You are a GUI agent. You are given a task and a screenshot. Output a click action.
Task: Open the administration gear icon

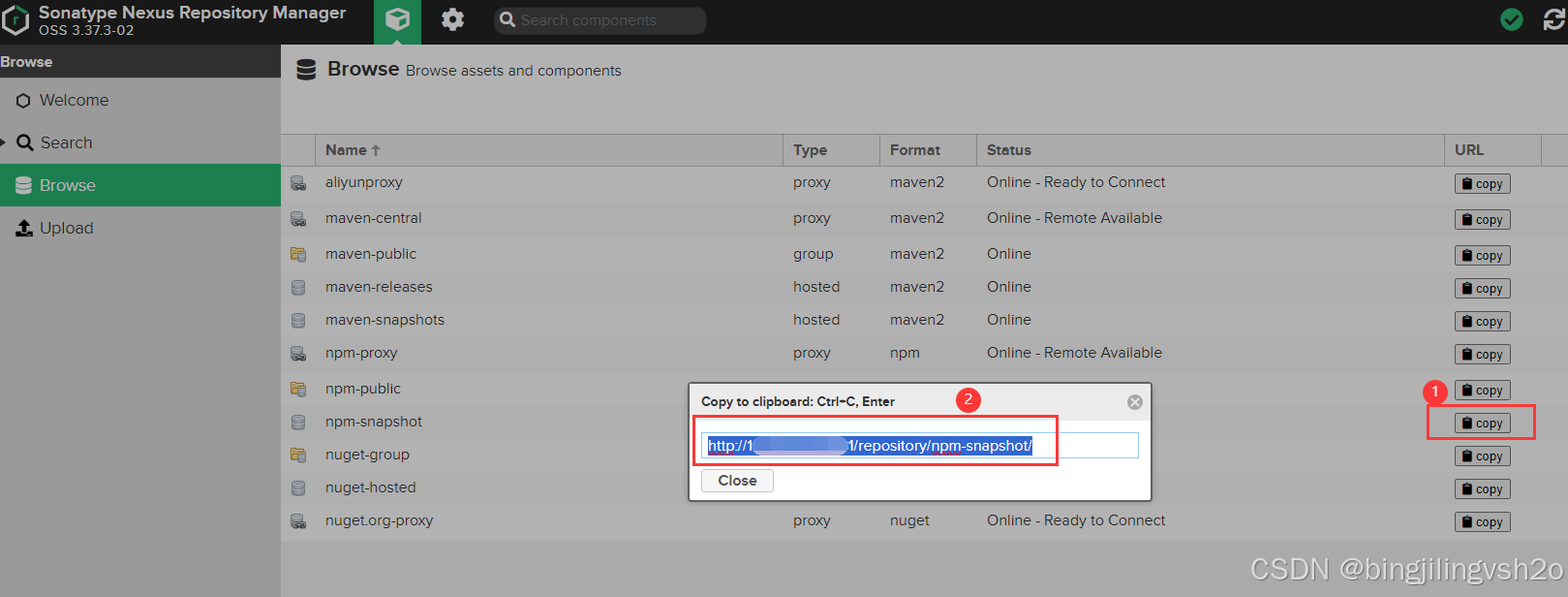[x=452, y=20]
